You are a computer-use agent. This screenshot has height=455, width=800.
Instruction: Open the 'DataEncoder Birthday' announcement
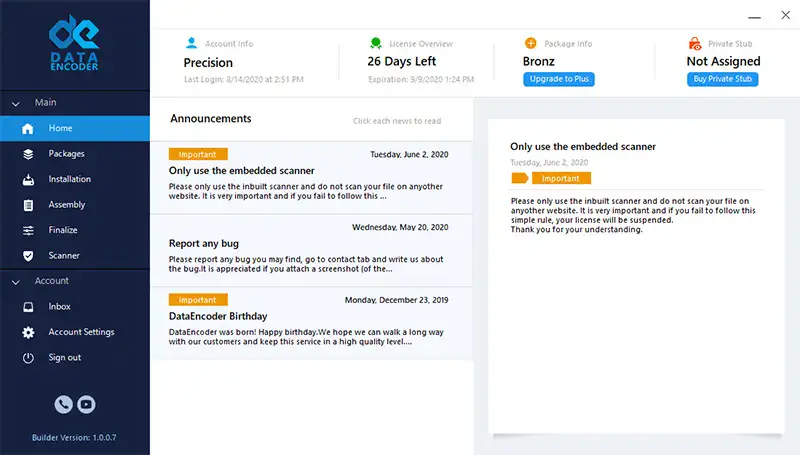[311, 323]
